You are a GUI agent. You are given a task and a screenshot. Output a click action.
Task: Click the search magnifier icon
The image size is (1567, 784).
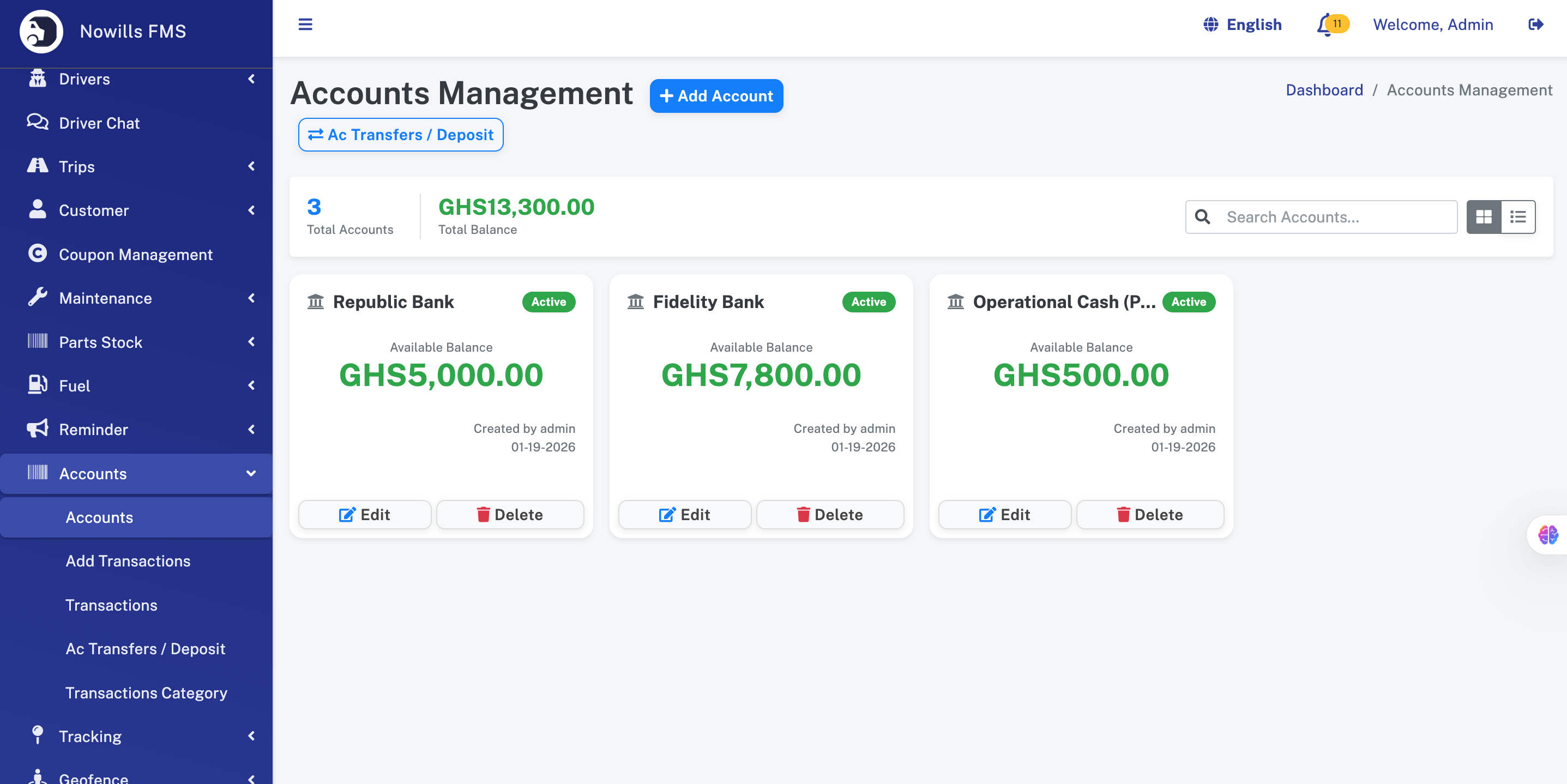pos(1203,217)
